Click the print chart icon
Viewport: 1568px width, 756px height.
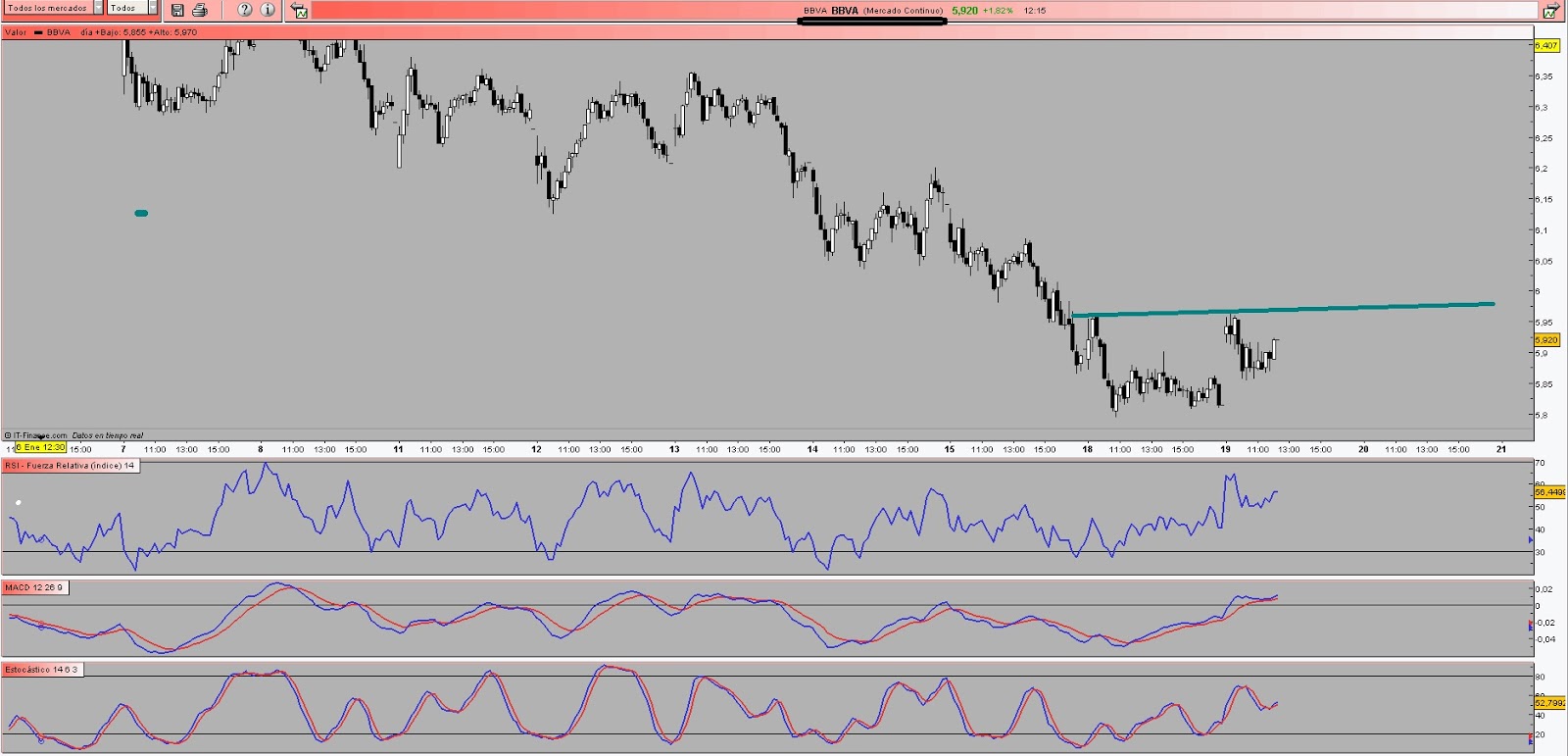[x=200, y=10]
